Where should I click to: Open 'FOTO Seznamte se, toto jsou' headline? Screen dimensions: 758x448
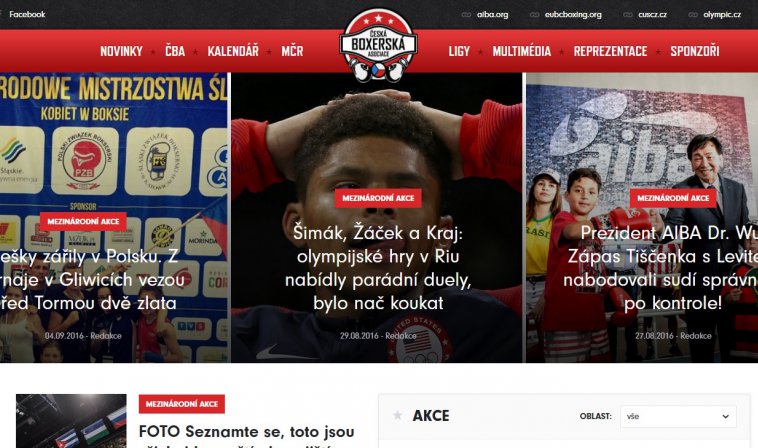point(247,432)
